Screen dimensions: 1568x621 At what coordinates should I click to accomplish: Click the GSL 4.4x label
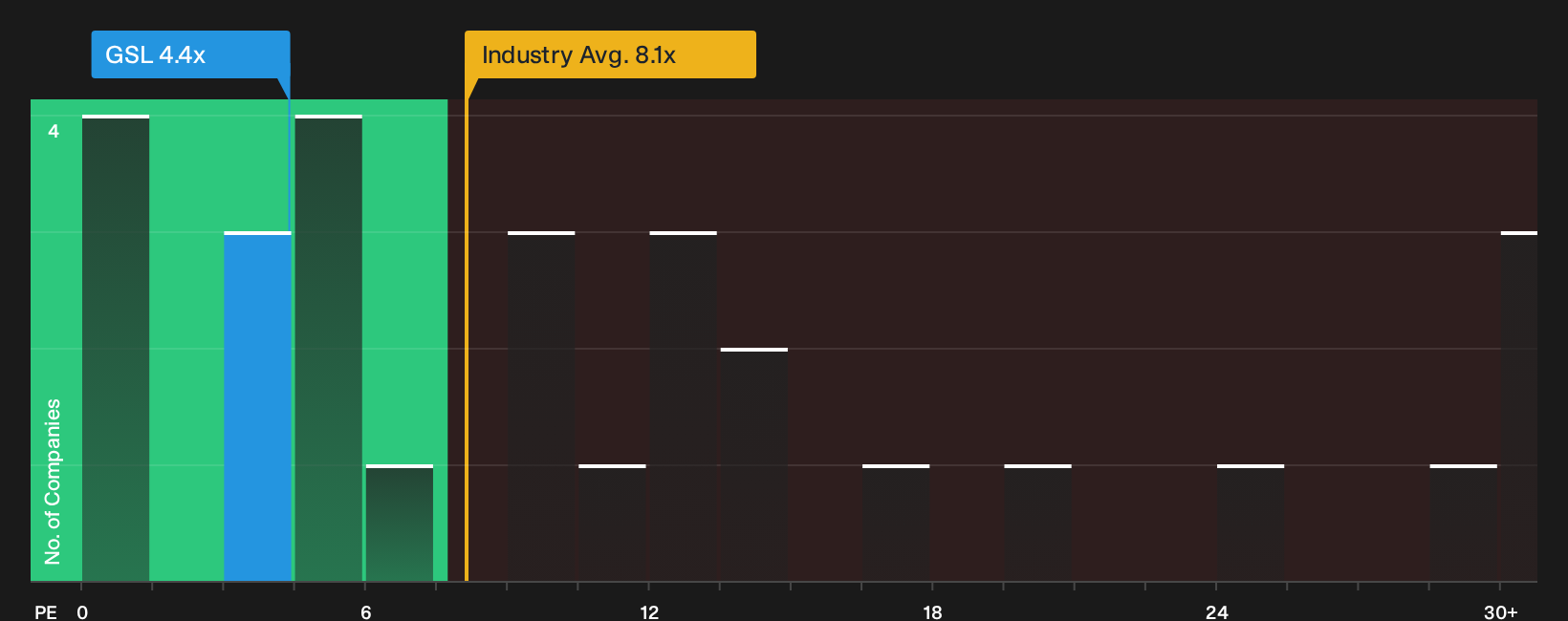(190, 54)
